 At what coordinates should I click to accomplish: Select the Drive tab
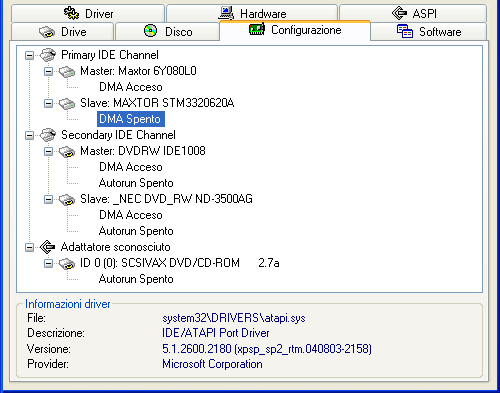pos(62,32)
